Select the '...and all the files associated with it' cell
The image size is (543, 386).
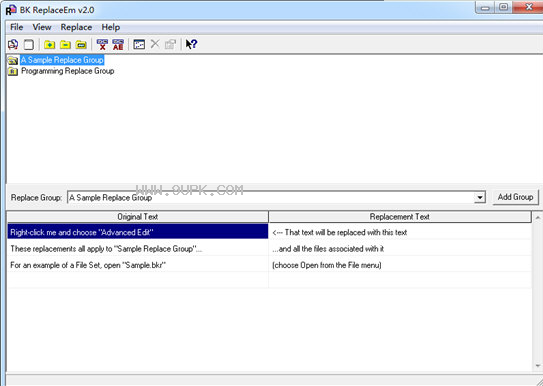coord(400,248)
